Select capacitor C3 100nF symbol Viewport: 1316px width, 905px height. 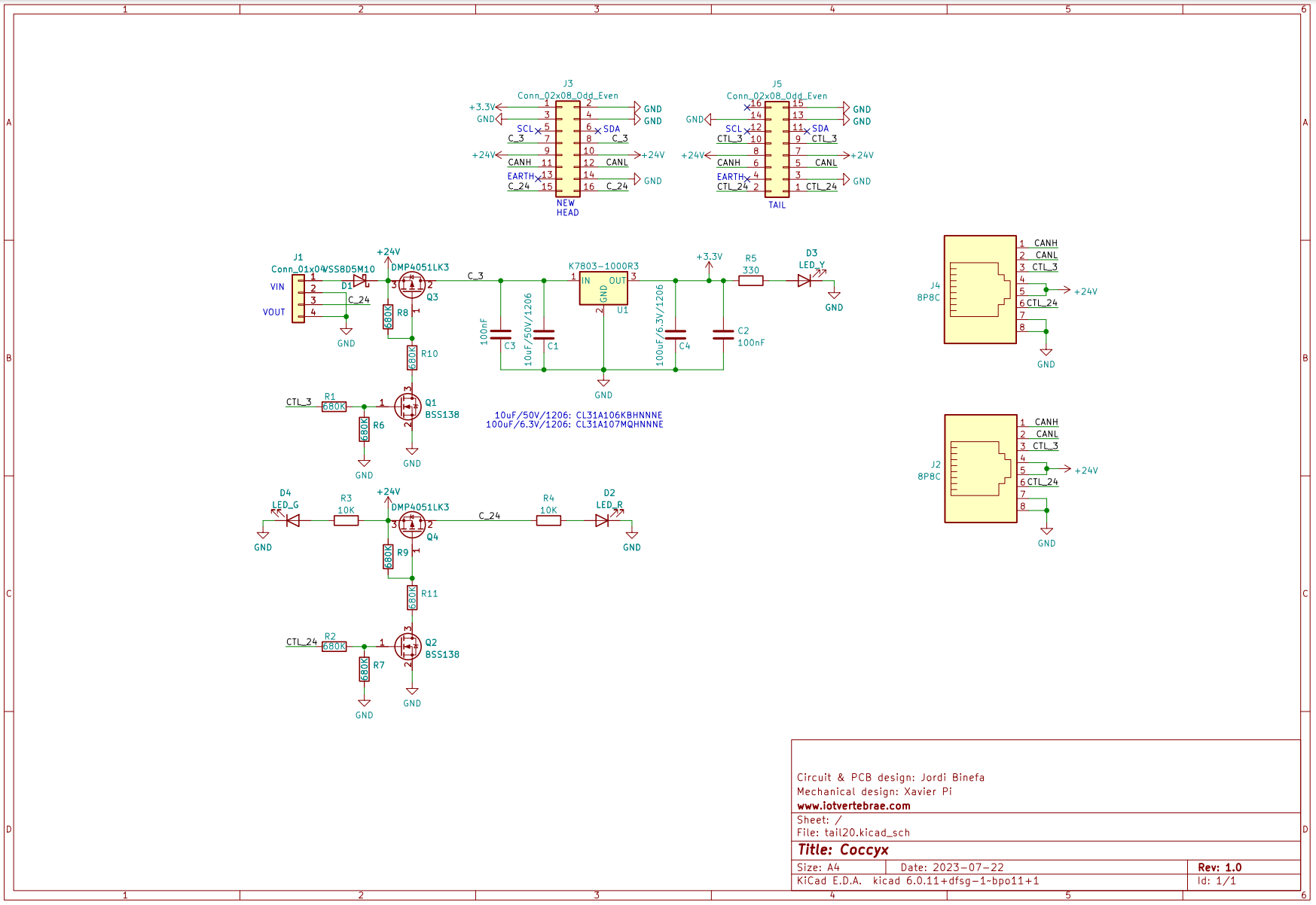[501, 334]
